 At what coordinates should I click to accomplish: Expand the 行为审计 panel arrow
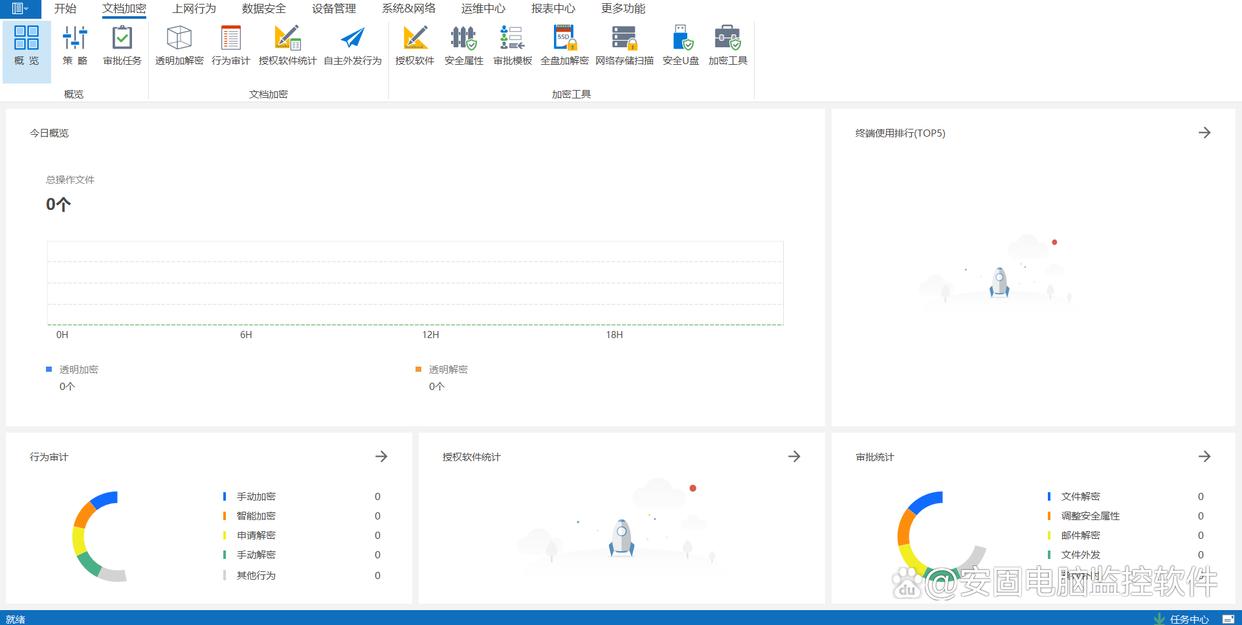click(x=381, y=457)
